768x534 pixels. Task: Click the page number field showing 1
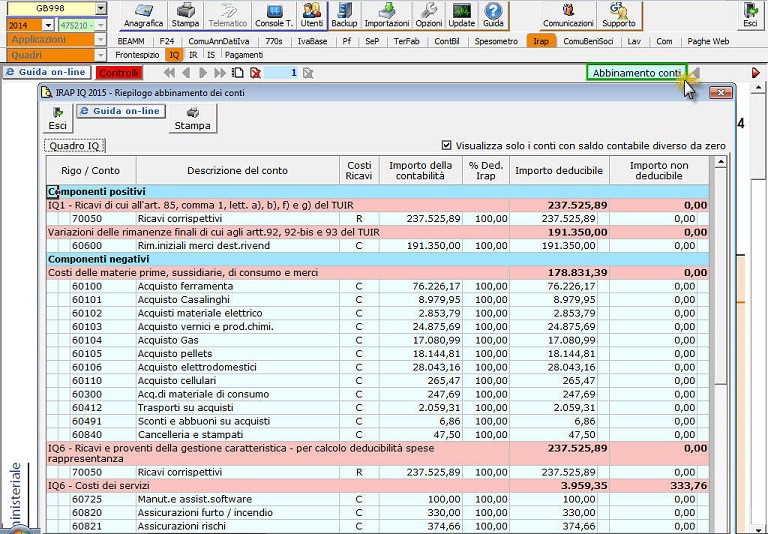tap(281, 73)
